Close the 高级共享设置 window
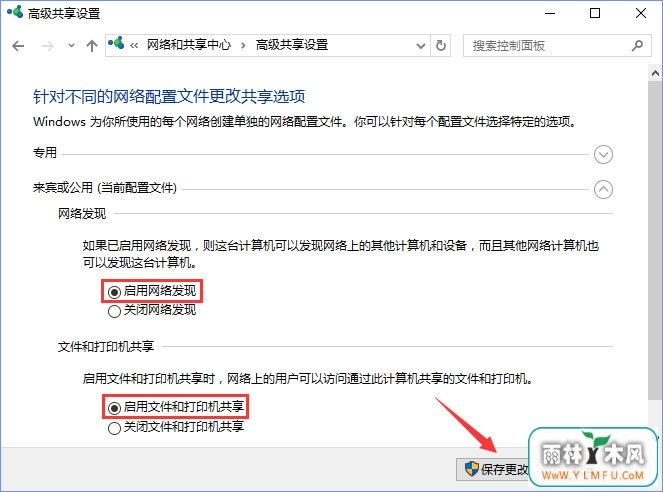 coord(641,14)
